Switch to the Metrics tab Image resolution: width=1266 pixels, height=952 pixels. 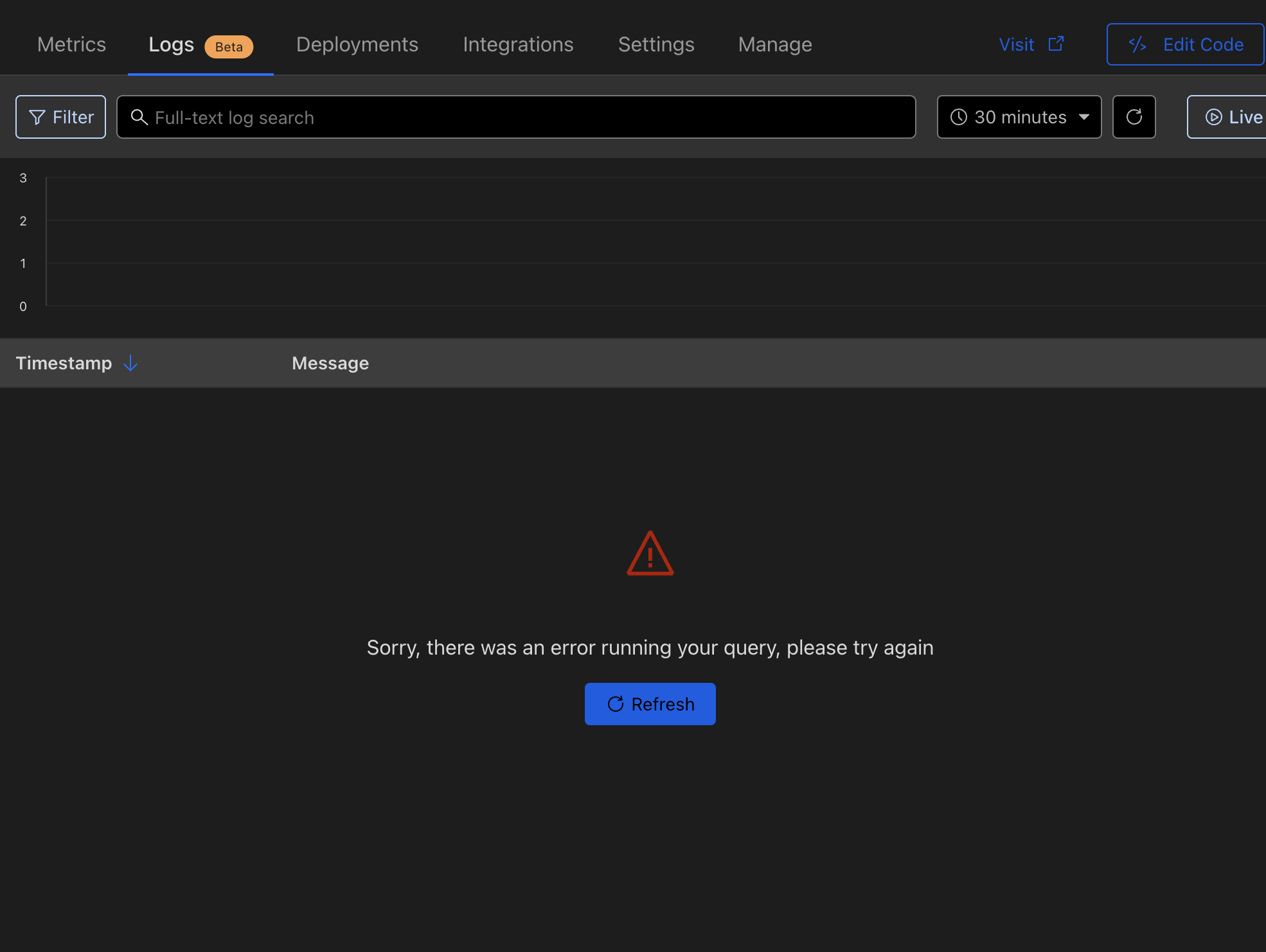pyautogui.click(x=71, y=44)
